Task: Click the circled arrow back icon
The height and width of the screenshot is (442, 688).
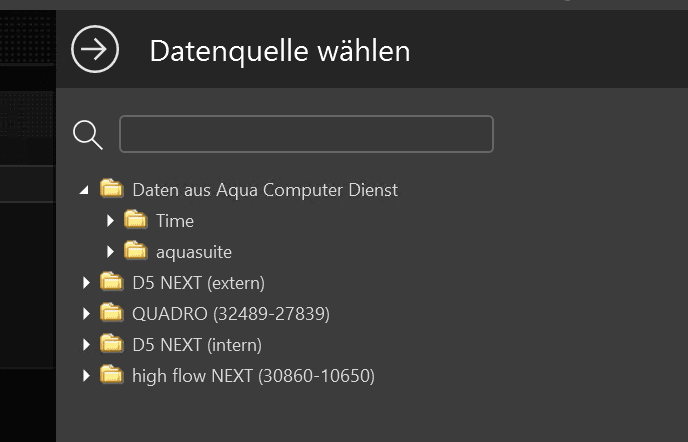Action: [x=95, y=49]
